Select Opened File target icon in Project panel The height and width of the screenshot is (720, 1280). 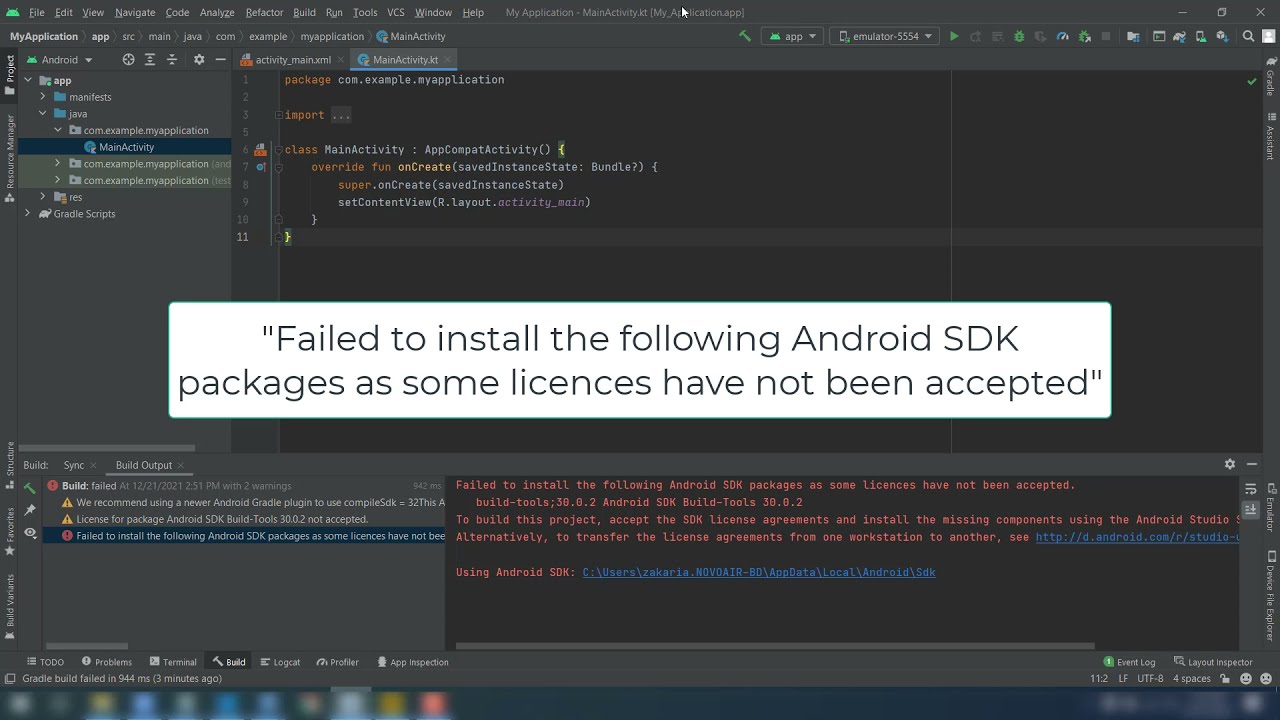pyautogui.click(x=128, y=60)
